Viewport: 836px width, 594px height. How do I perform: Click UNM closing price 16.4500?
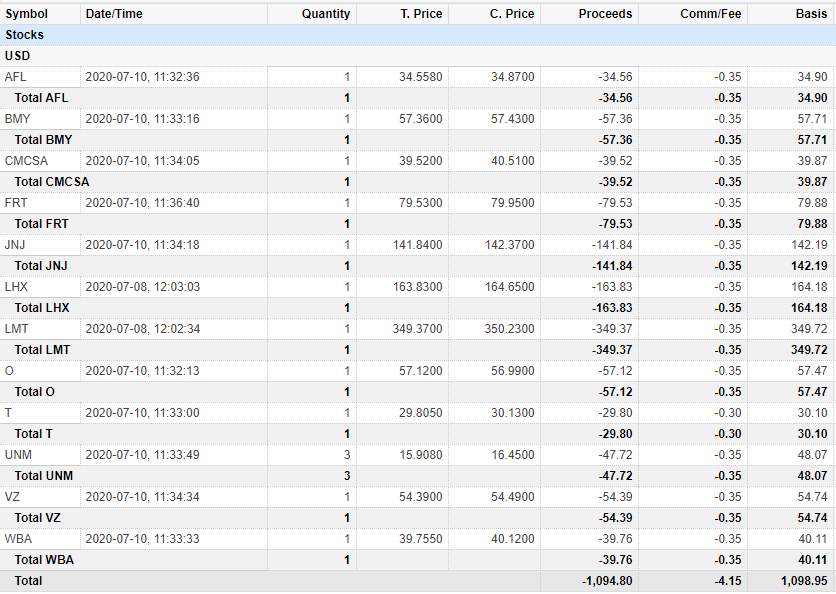[512, 455]
